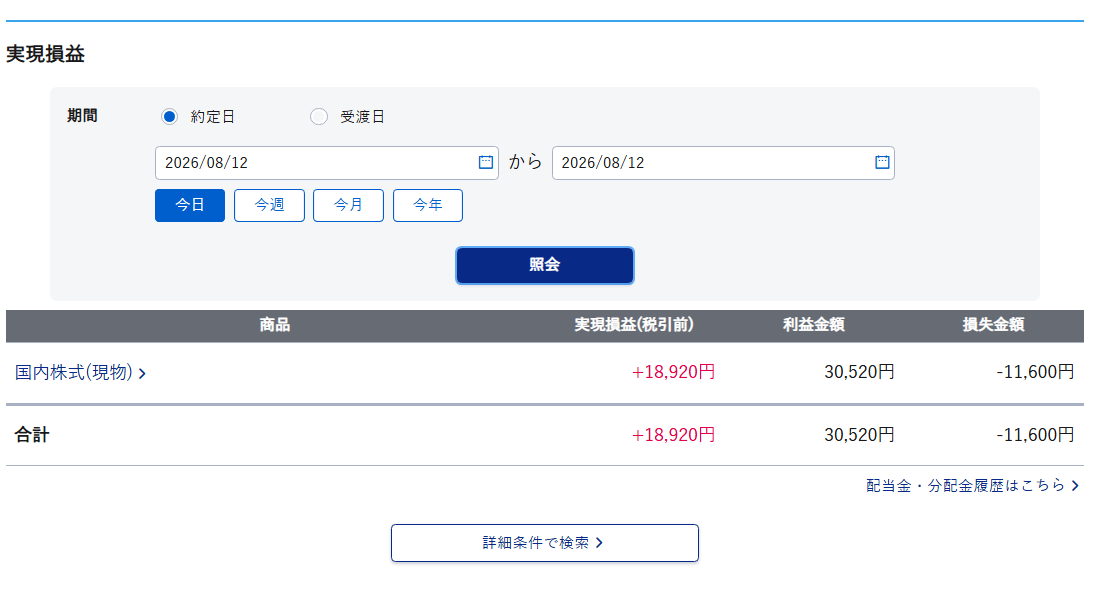Click chevron in 詳細条件で検索 button
The height and width of the screenshot is (601, 1093).
pos(599,542)
